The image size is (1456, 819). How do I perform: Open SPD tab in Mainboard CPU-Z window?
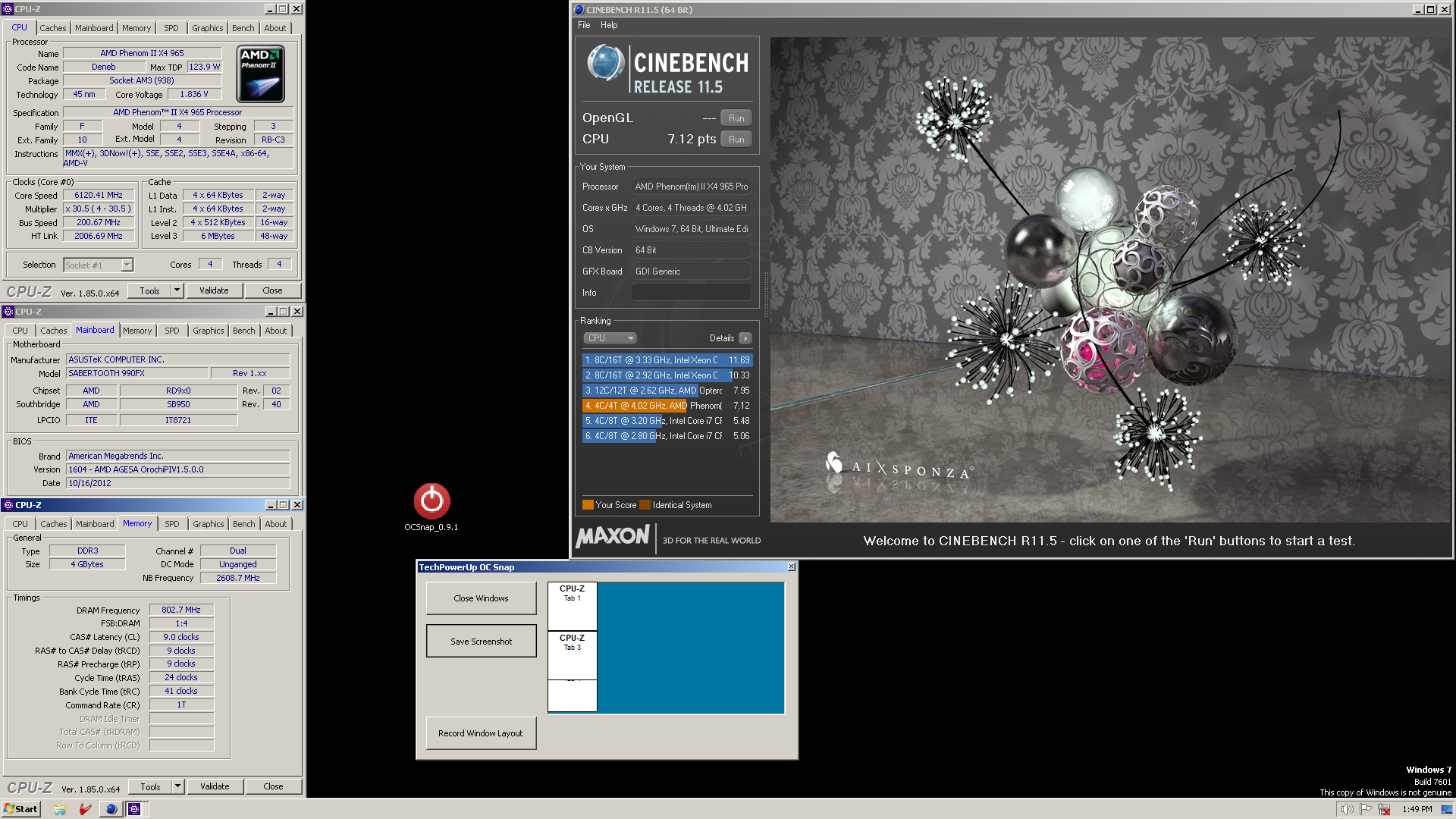[172, 331]
